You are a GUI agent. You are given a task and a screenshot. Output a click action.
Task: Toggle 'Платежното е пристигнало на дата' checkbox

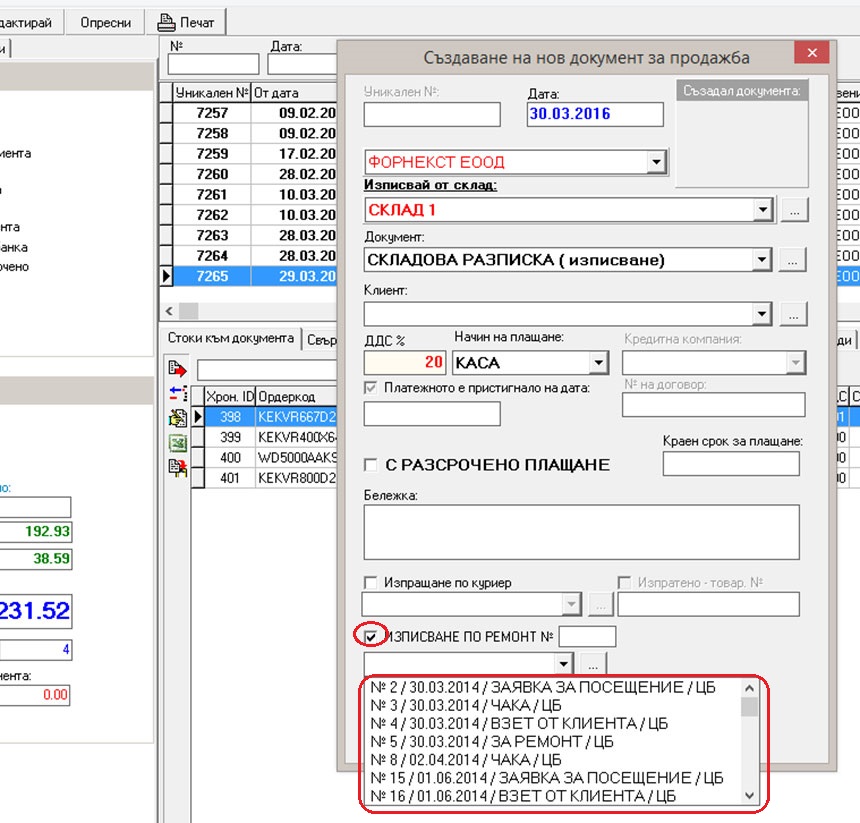[371, 388]
